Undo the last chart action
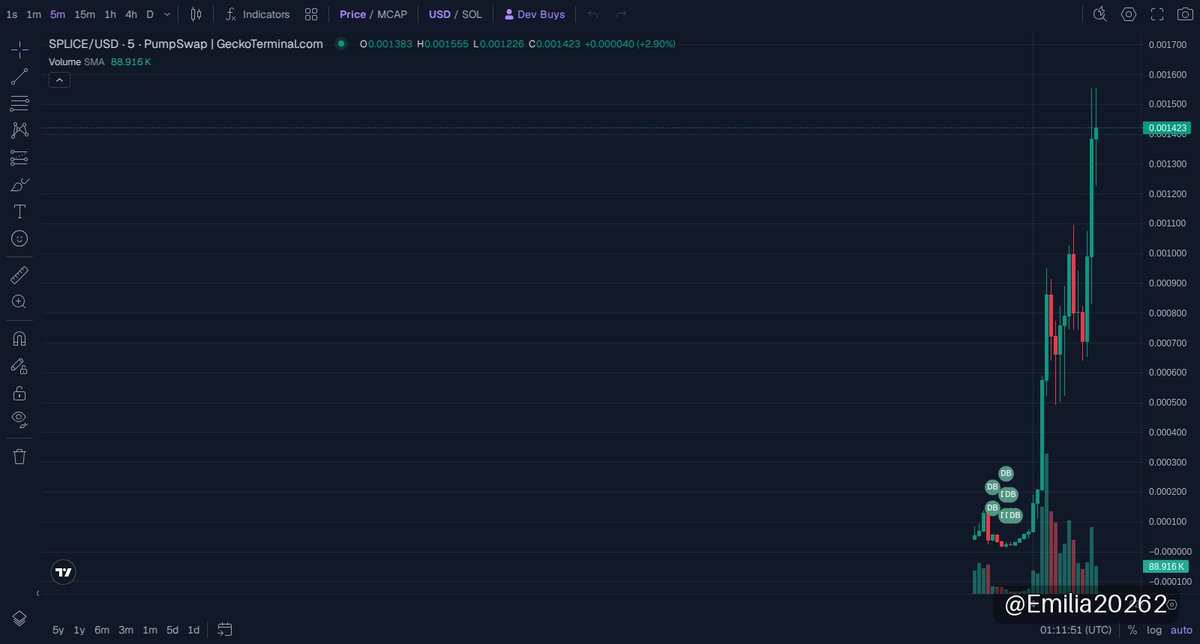Screen dimensions: 1200x644 click(593, 14)
